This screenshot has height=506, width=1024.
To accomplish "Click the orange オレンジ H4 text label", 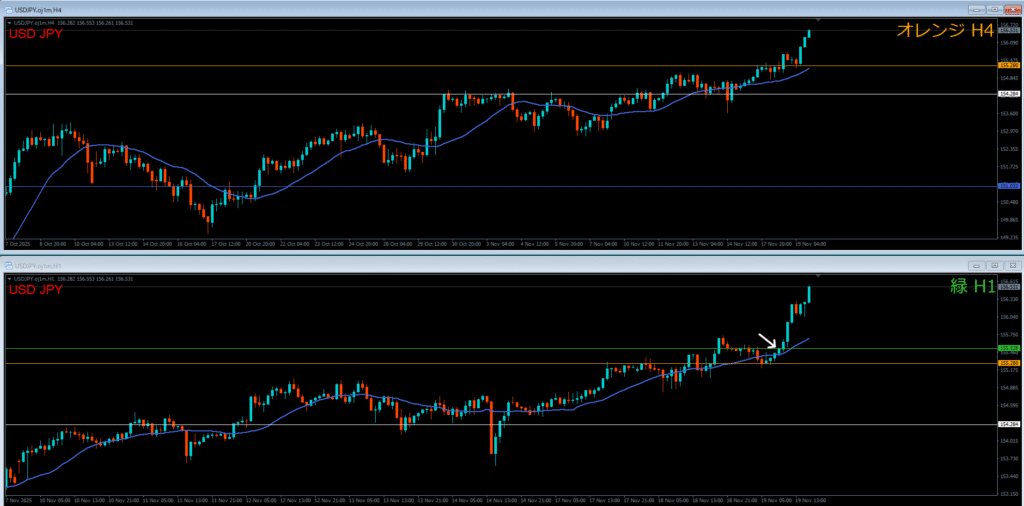I will pos(945,32).
